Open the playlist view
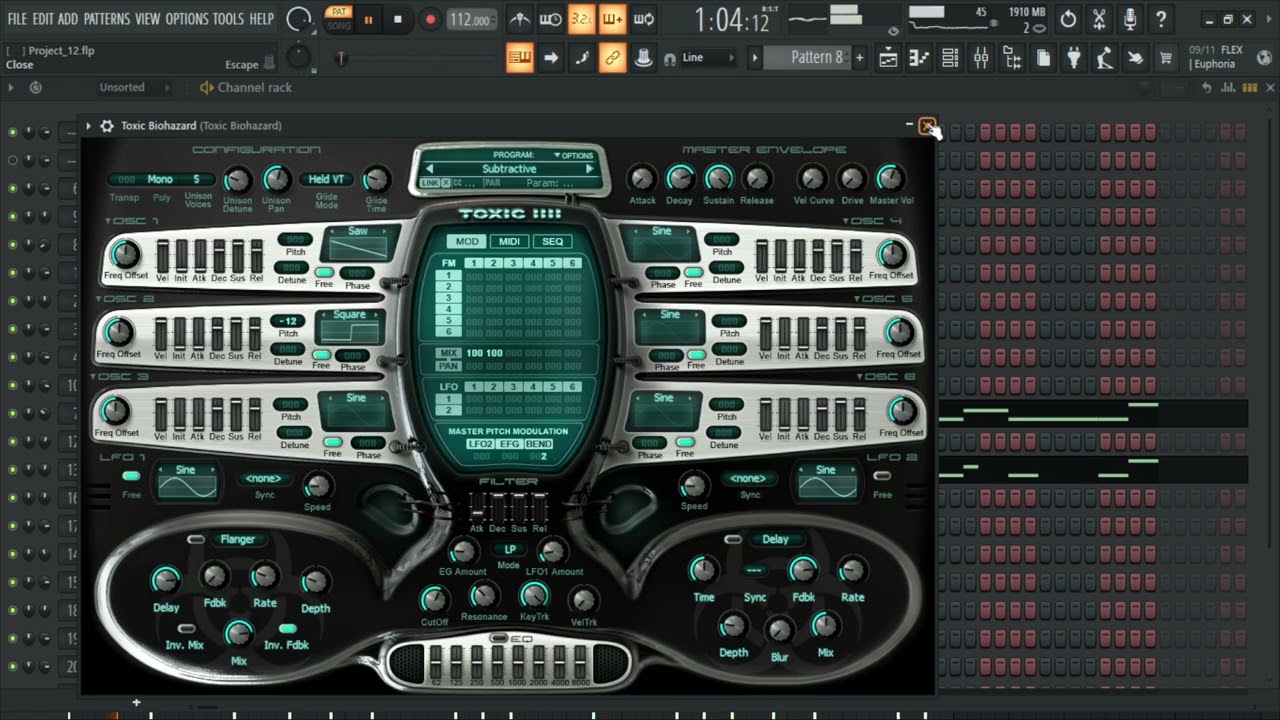 (888, 58)
